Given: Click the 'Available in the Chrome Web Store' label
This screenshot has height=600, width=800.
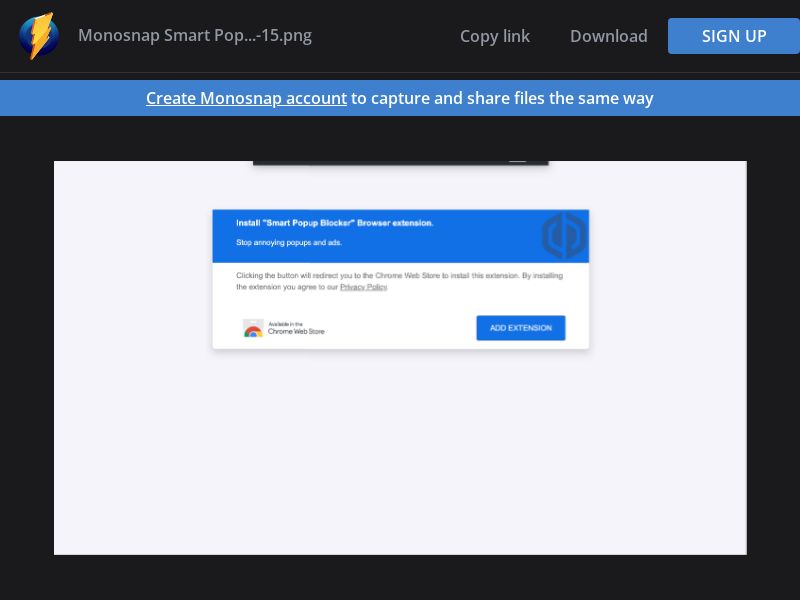Looking at the screenshot, I should click(295, 328).
